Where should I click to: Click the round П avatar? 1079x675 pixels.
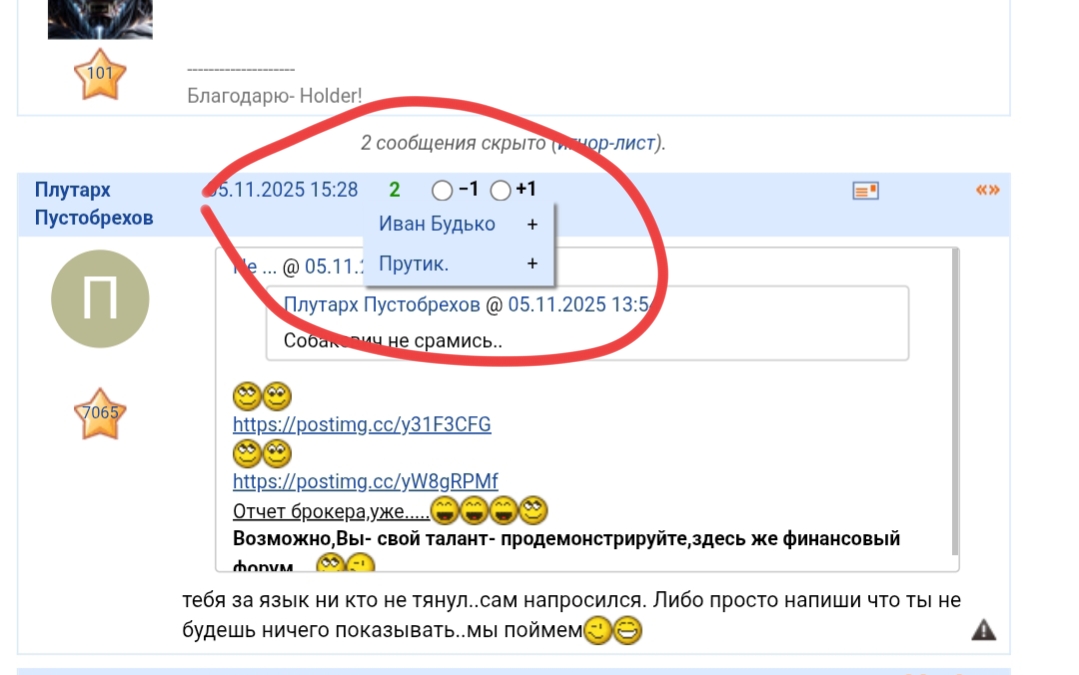point(100,299)
